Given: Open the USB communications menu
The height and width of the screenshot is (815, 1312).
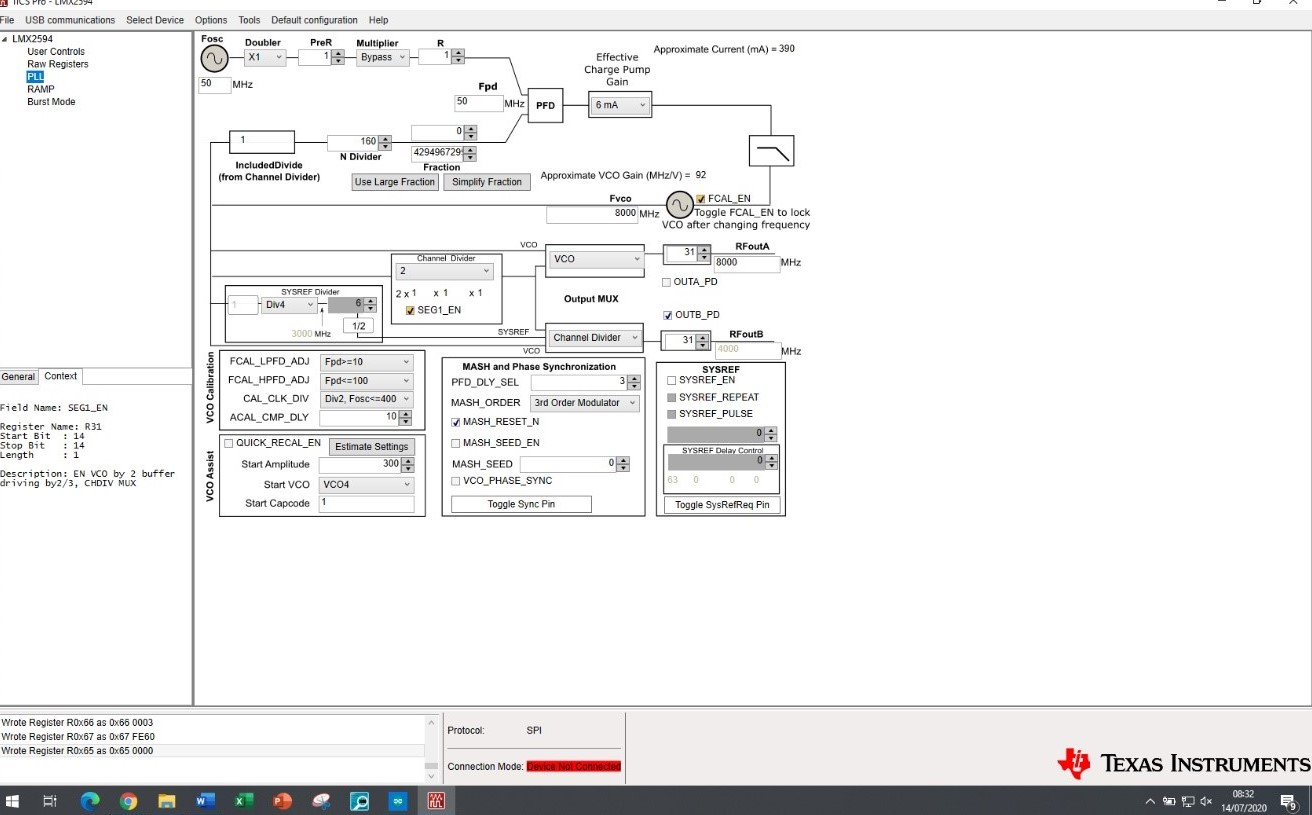Looking at the screenshot, I should pos(70,20).
